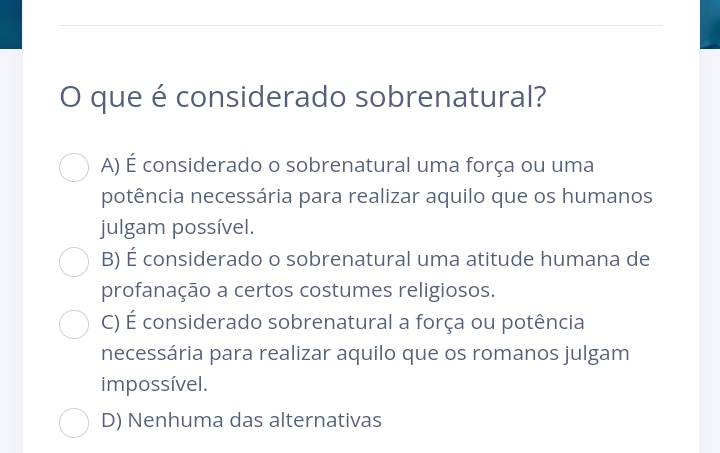
Task: Choose option C radio button
Action: tap(74, 324)
